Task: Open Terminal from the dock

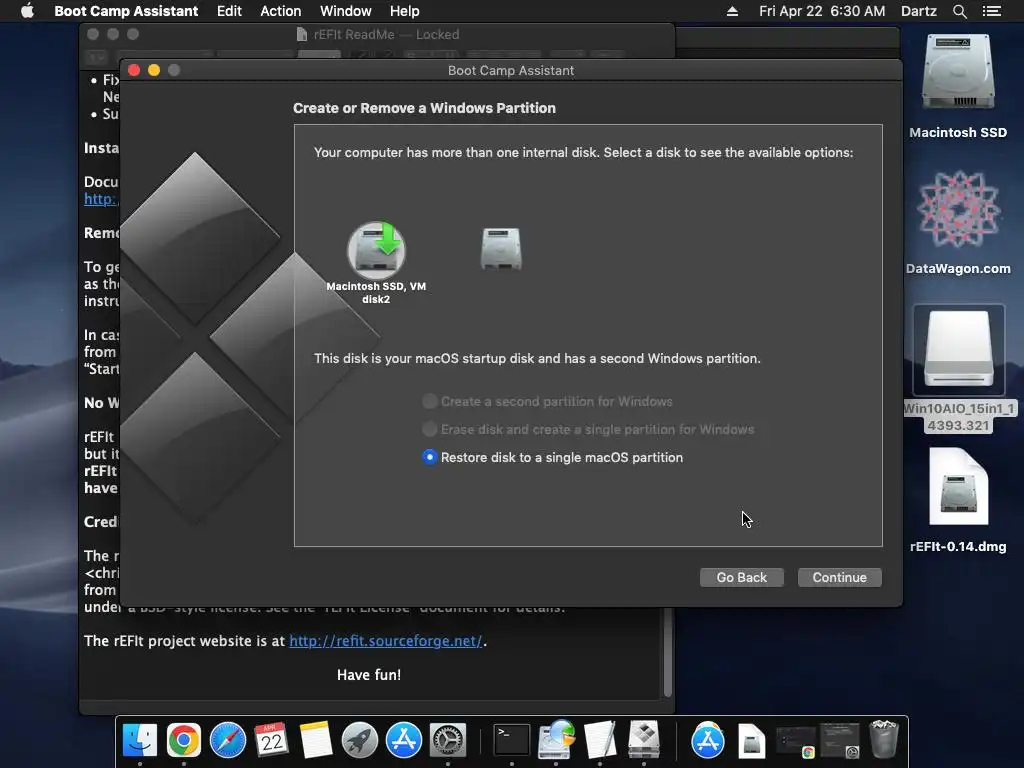Action: tap(511, 740)
